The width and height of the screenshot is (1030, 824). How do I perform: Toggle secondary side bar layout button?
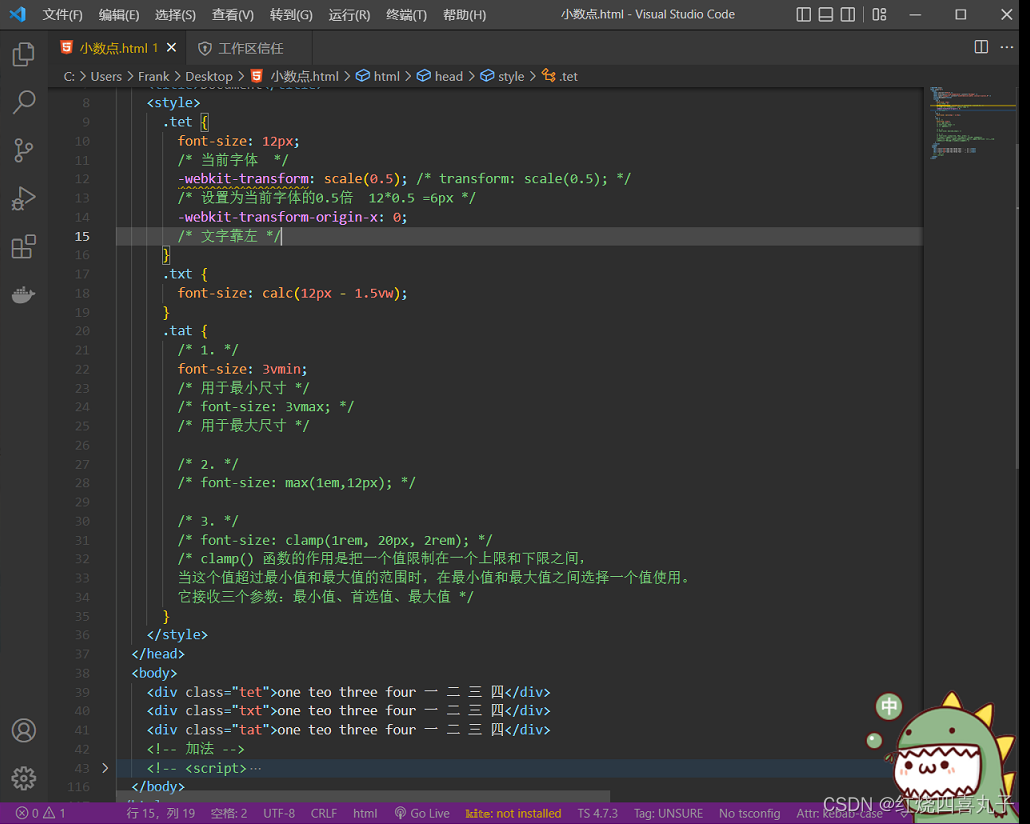(x=848, y=14)
